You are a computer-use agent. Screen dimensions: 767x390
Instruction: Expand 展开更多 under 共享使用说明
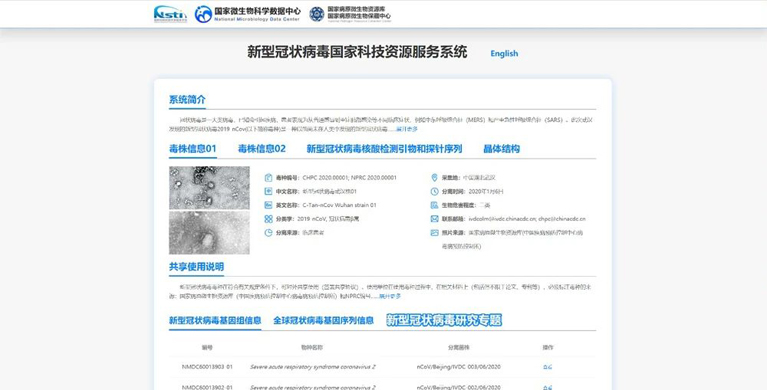(x=390, y=296)
